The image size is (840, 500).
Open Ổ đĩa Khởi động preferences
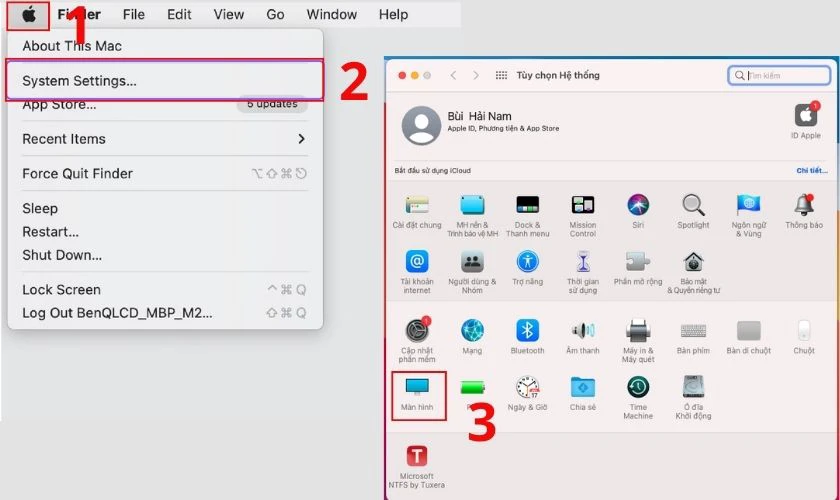click(x=693, y=387)
